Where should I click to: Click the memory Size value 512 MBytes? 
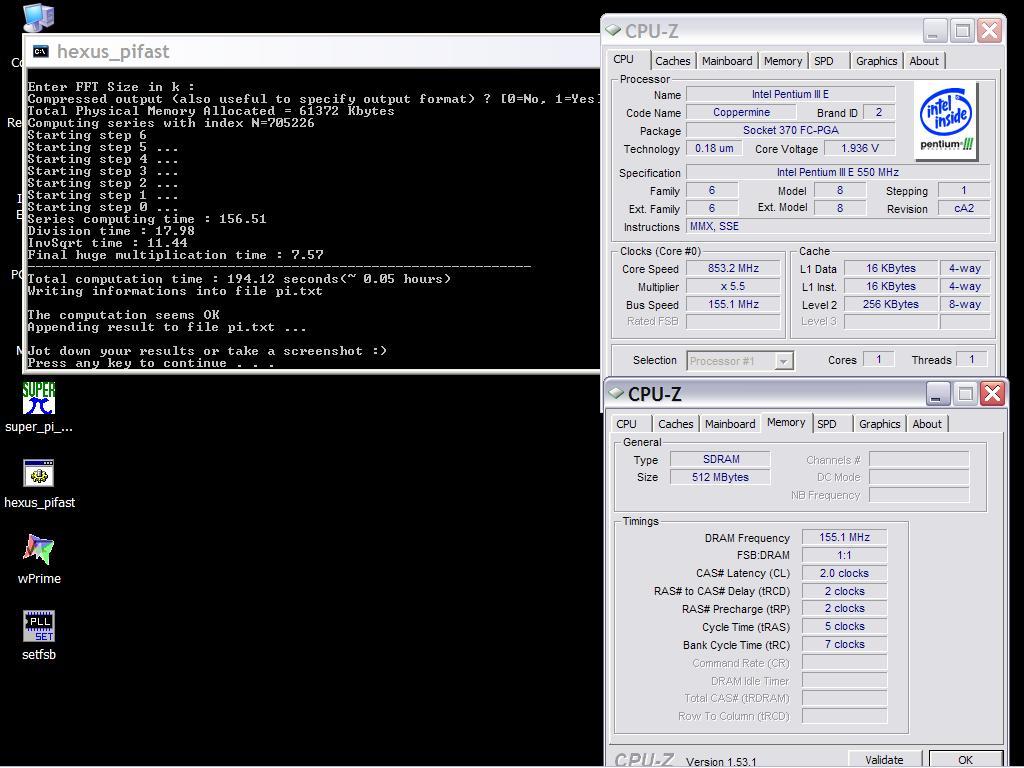point(721,477)
